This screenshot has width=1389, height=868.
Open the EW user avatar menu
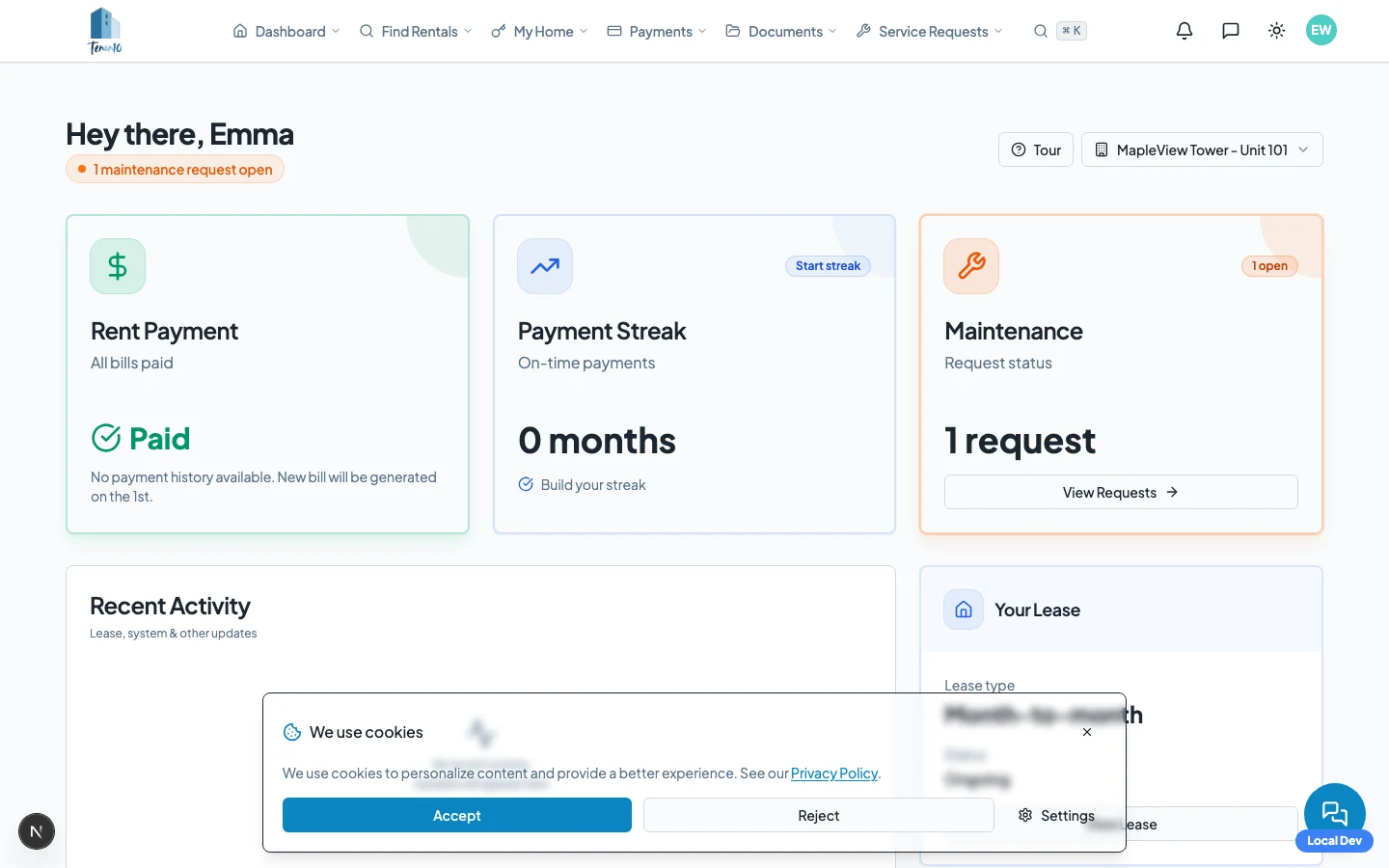click(1321, 30)
